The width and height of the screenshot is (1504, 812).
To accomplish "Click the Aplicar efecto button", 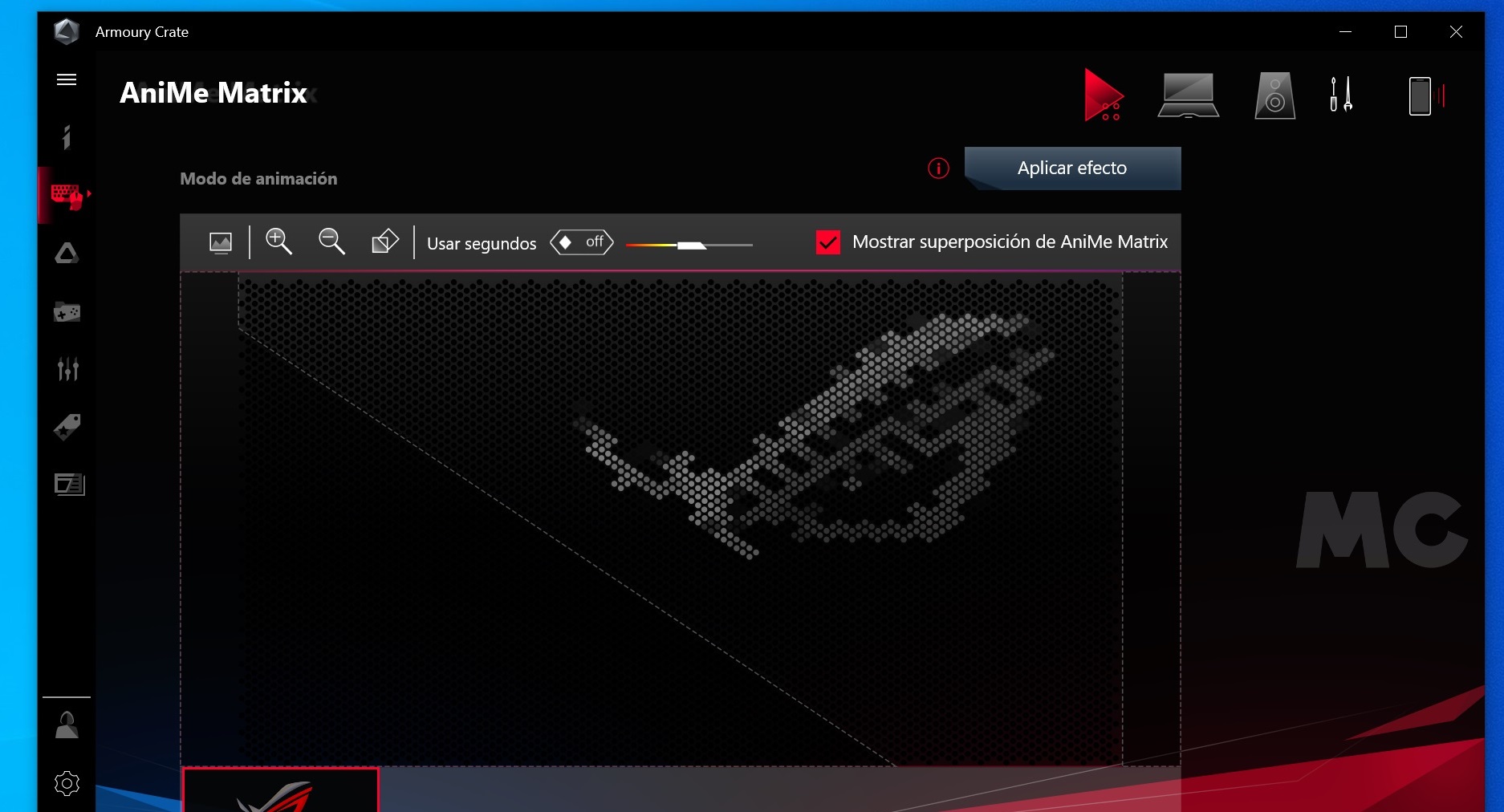I will tap(1072, 168).
